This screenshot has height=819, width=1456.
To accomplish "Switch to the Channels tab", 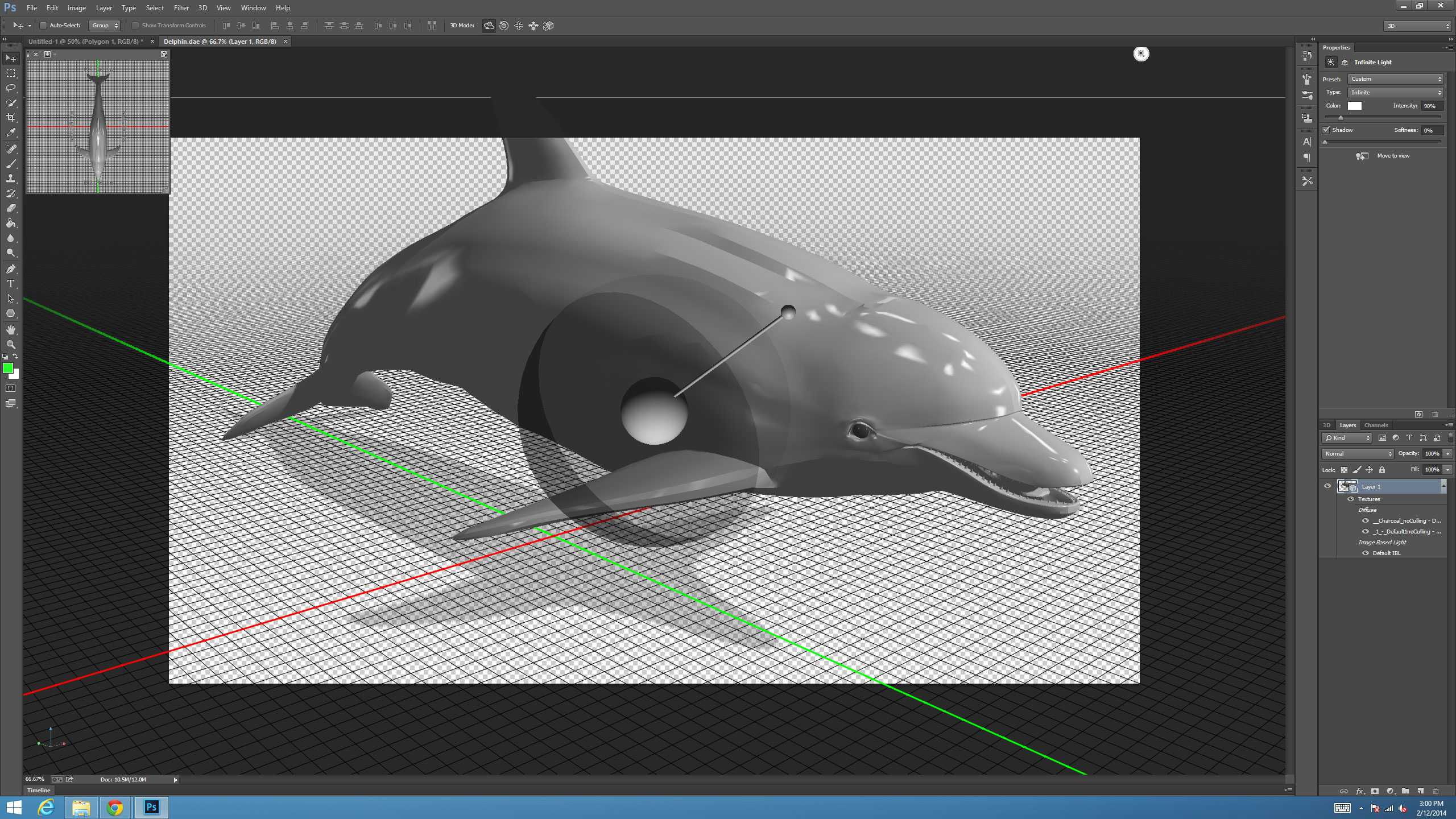I will [x=1375, y=424].
